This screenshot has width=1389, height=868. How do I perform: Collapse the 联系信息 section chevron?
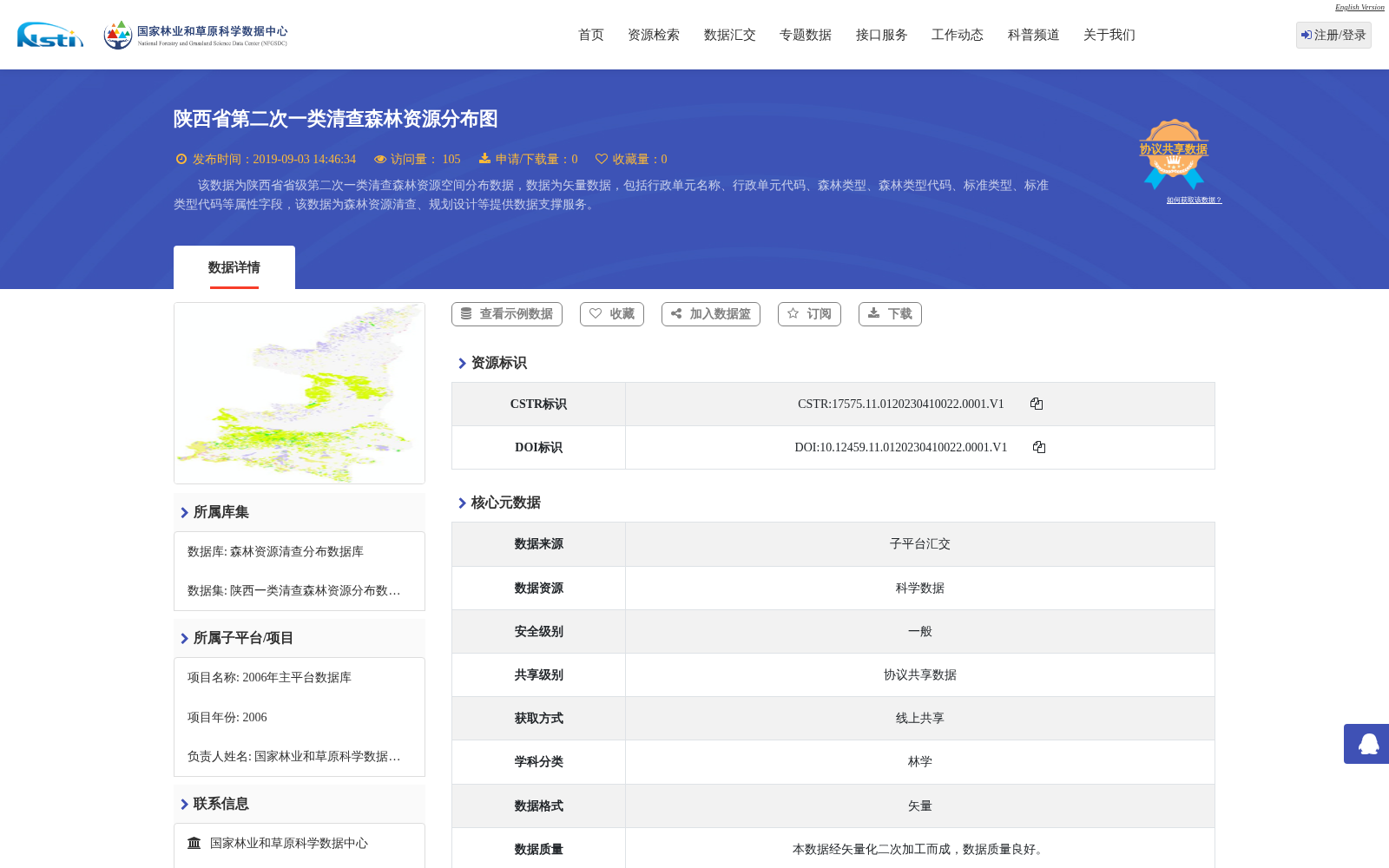(x=184, y=805)
